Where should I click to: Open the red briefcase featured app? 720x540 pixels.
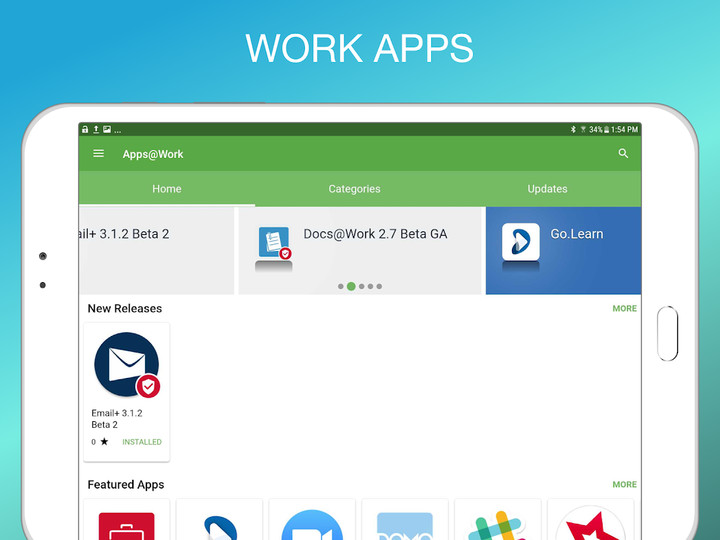[127, 526]
